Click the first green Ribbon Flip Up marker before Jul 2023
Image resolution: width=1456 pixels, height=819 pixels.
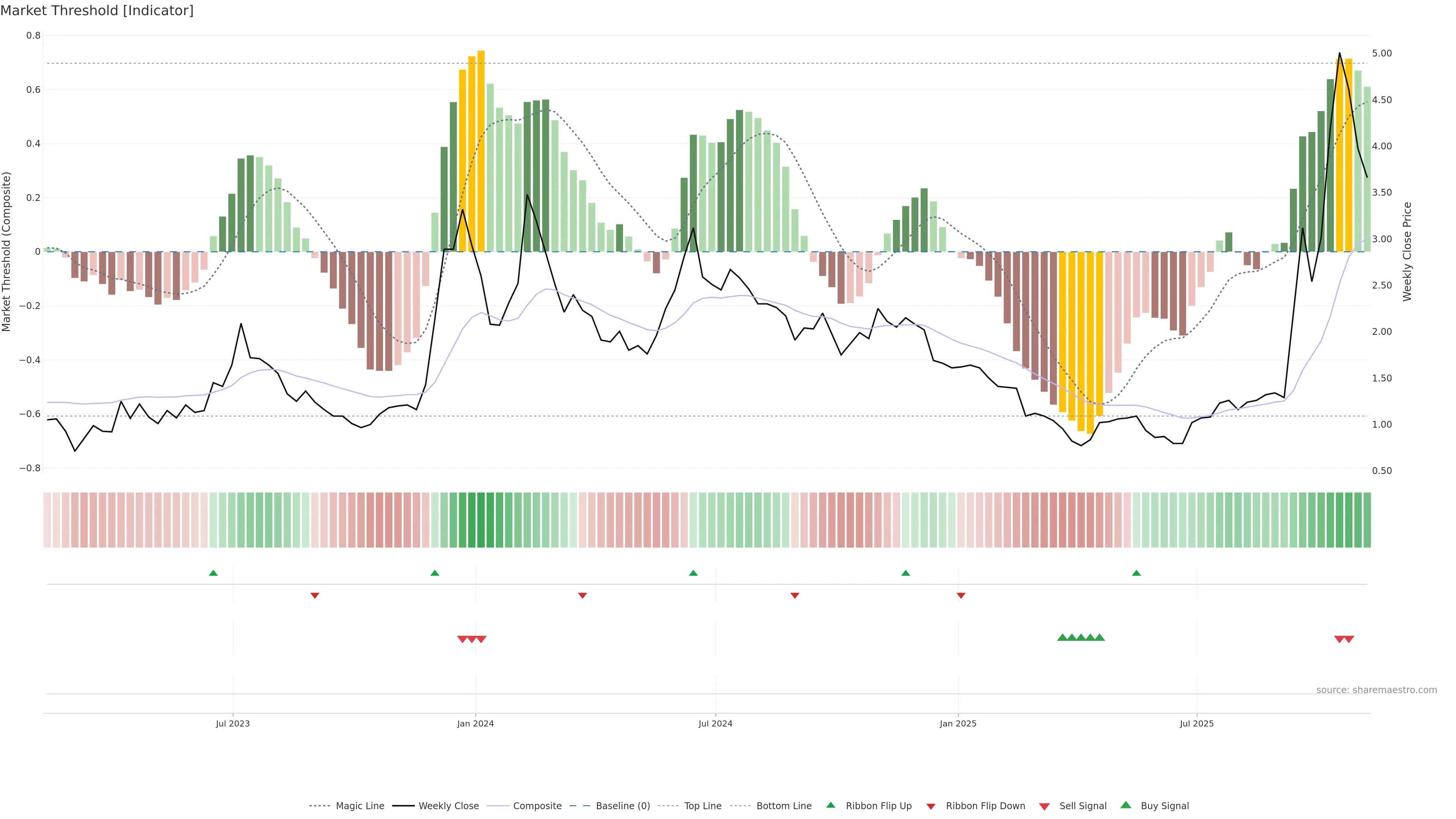213,573
